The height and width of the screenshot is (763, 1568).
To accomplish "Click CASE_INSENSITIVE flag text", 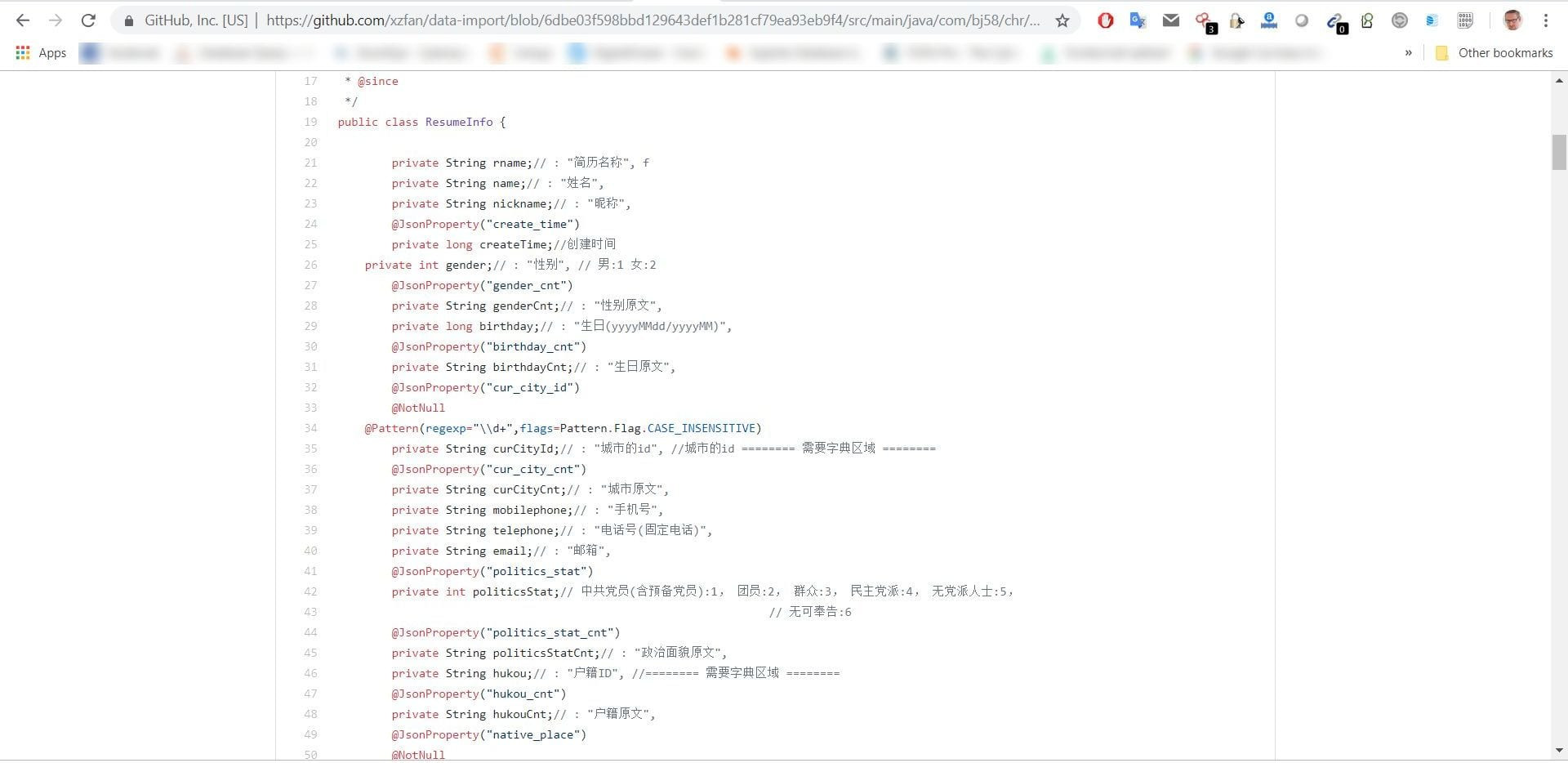I will (x=702, y=428).
